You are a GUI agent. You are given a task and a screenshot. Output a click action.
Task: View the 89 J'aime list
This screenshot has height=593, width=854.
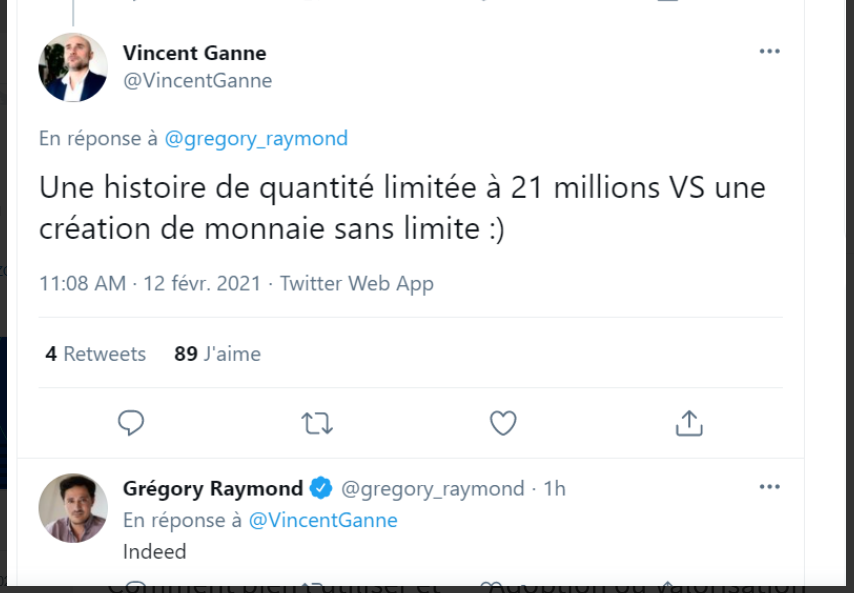click(x=217, y=354)
